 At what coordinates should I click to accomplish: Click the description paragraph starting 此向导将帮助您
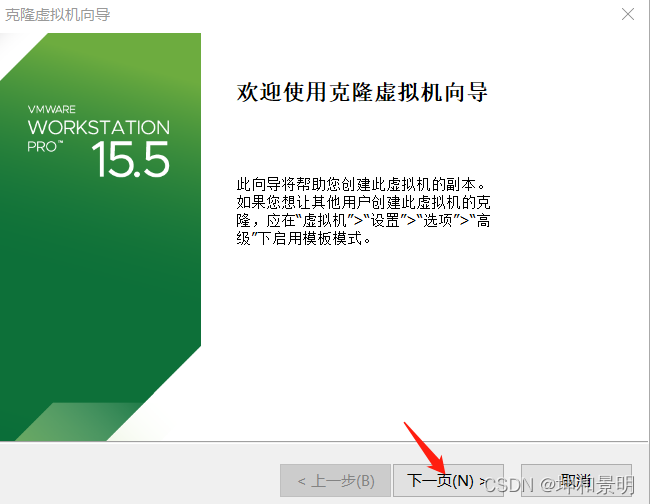(x=363, y=211)
